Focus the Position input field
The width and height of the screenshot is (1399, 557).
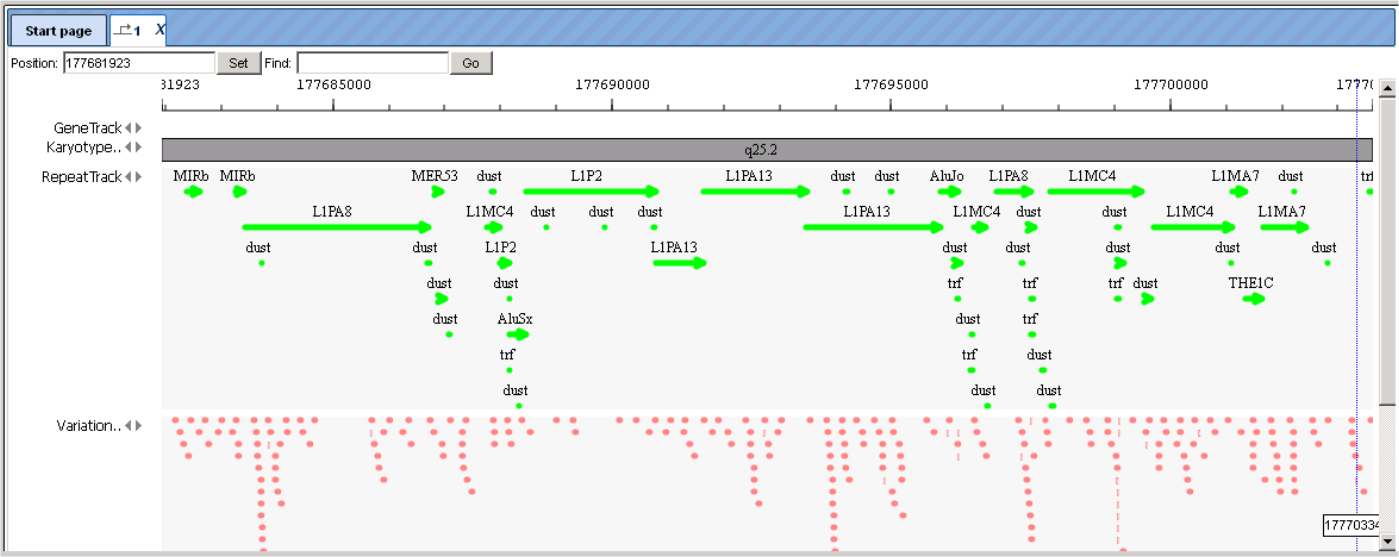click(x=139, y=63)
